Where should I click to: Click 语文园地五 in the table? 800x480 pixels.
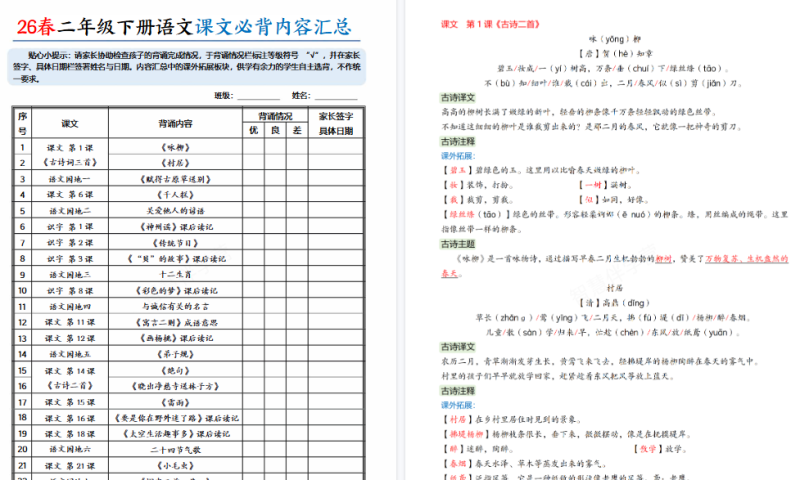[x=70, y=354]
